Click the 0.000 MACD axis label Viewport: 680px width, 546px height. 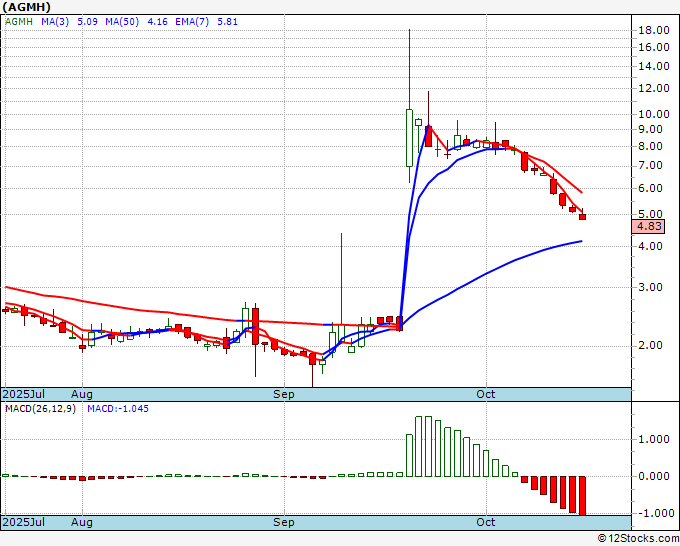(x=654, y=477)
